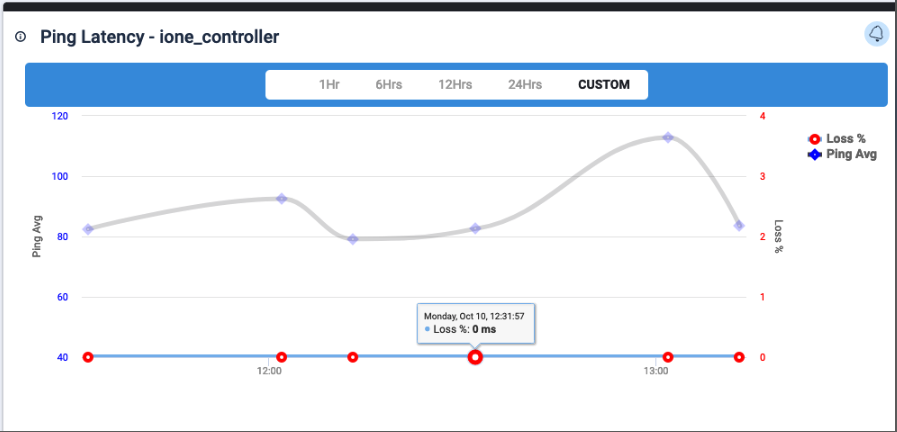Toggle Loss % series using legend text
This screenshot has height=432, width=897.
846,139
